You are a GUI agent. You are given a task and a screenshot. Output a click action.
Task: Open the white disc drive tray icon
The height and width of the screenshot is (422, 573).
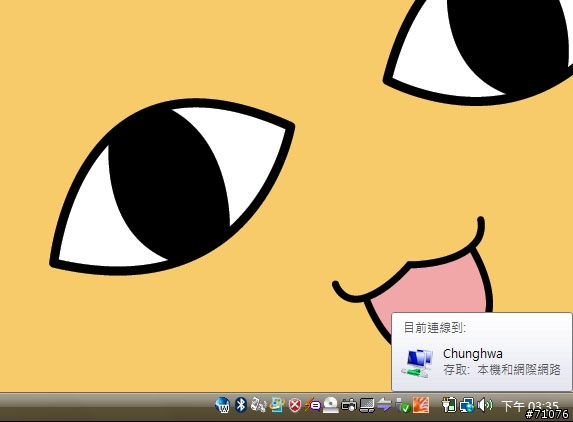tap(331, 405)
